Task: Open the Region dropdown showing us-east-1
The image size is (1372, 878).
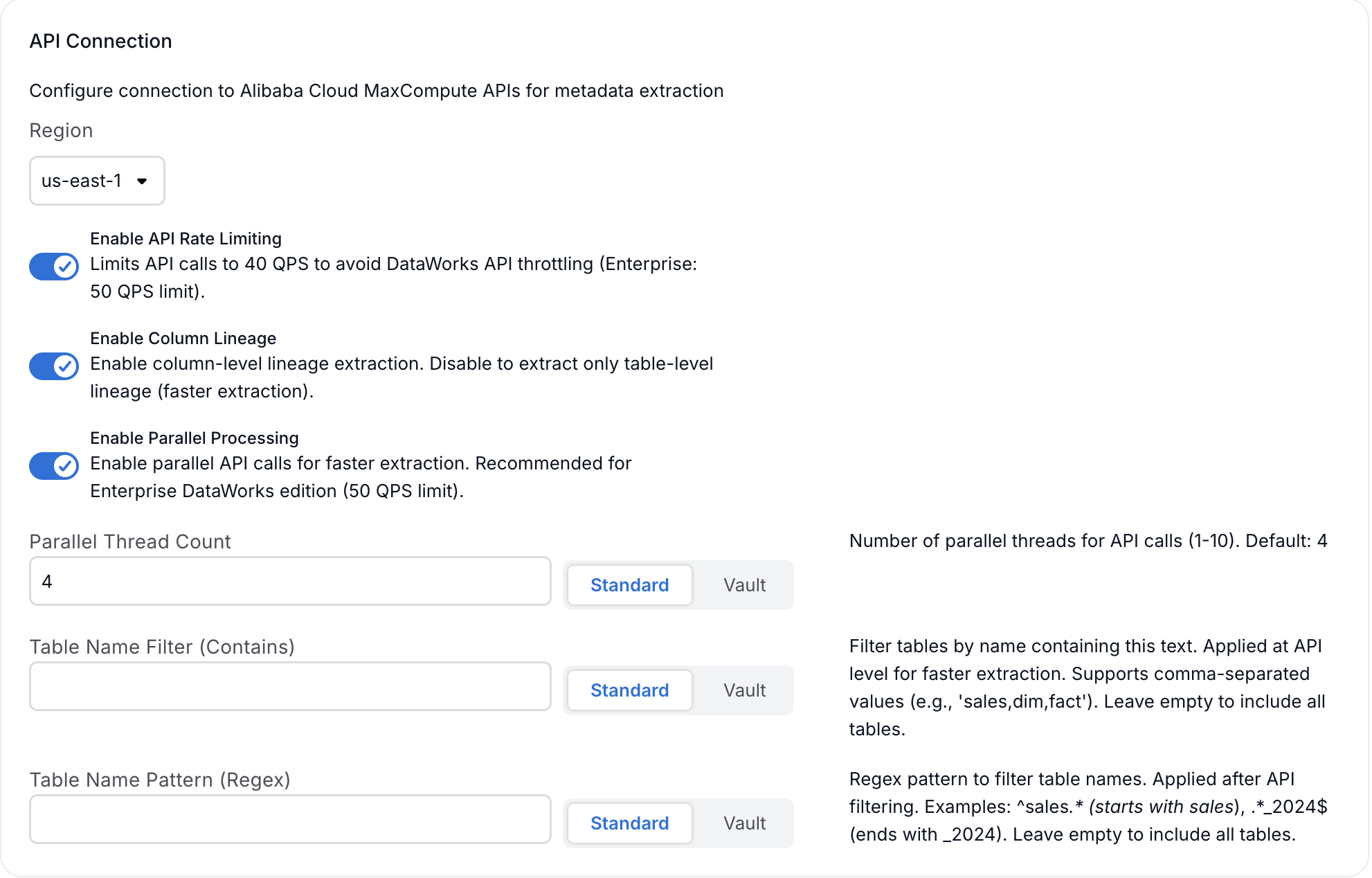Action: tap(96, 181)
